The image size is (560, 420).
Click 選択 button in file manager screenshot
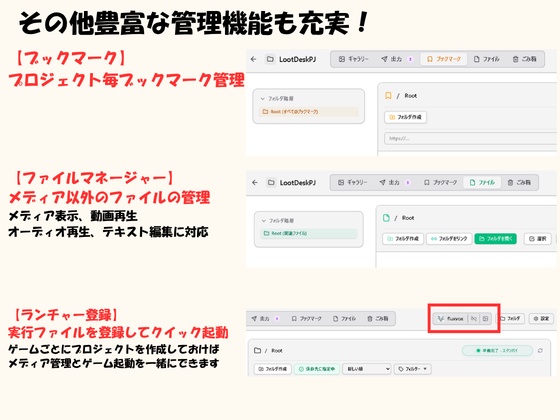point(538,239)
